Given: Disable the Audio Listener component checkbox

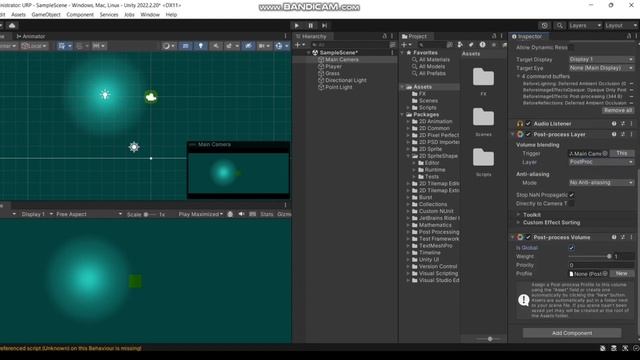Looking at the screenshot, I should click(528, 124).
